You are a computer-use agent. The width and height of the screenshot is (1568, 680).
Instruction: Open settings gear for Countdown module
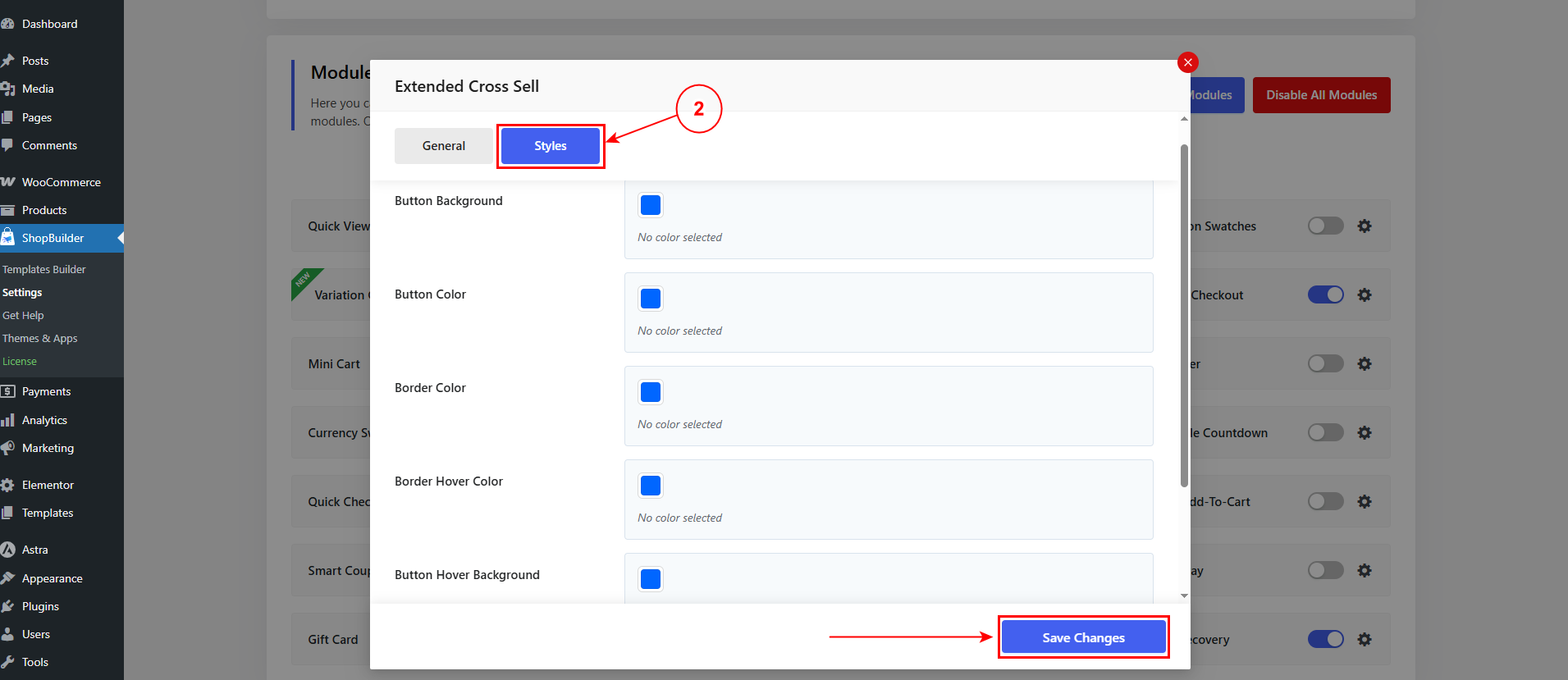1365,432
